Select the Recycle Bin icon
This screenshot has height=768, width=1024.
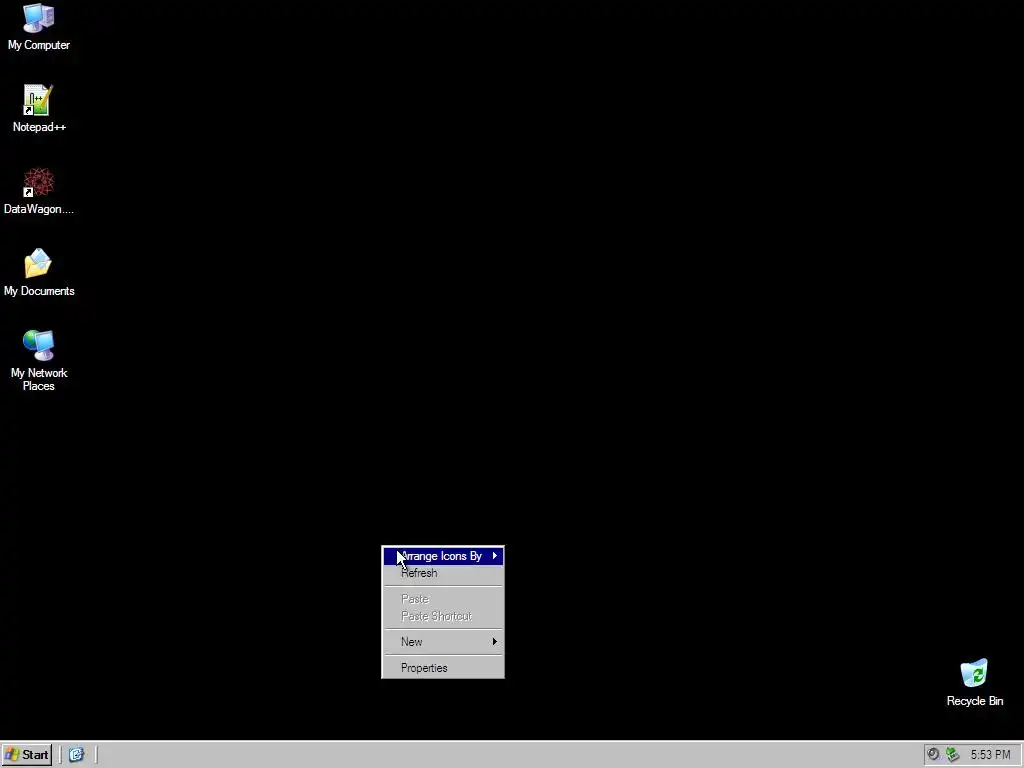(974, 673)
